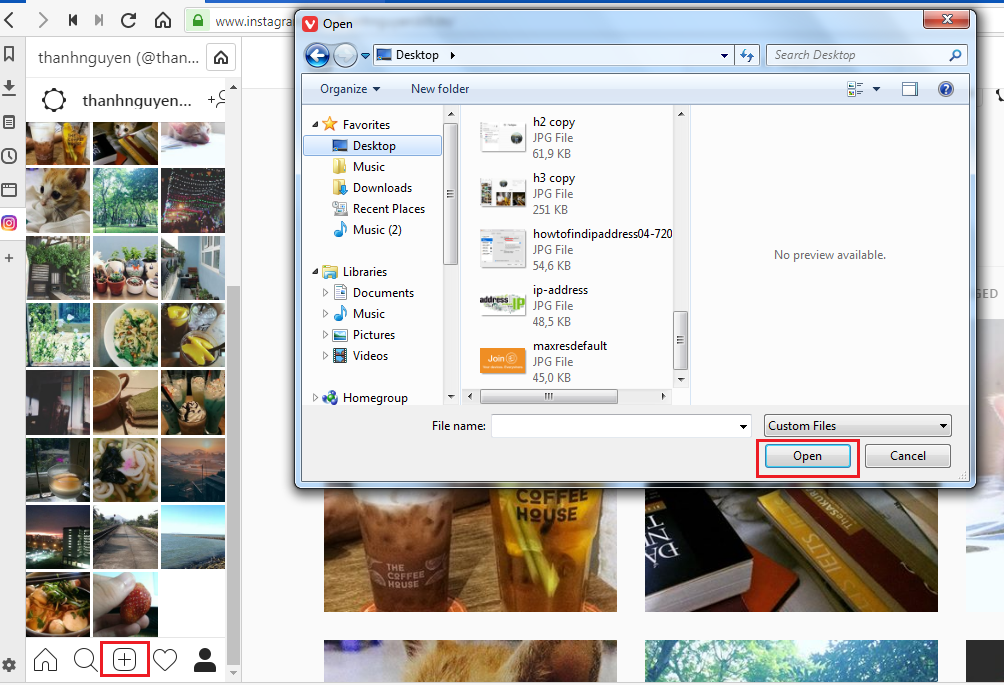Open the strawberry photo thumbnail in the panel
This screenshot has width=1004, height=685.
tap(126, 604)
